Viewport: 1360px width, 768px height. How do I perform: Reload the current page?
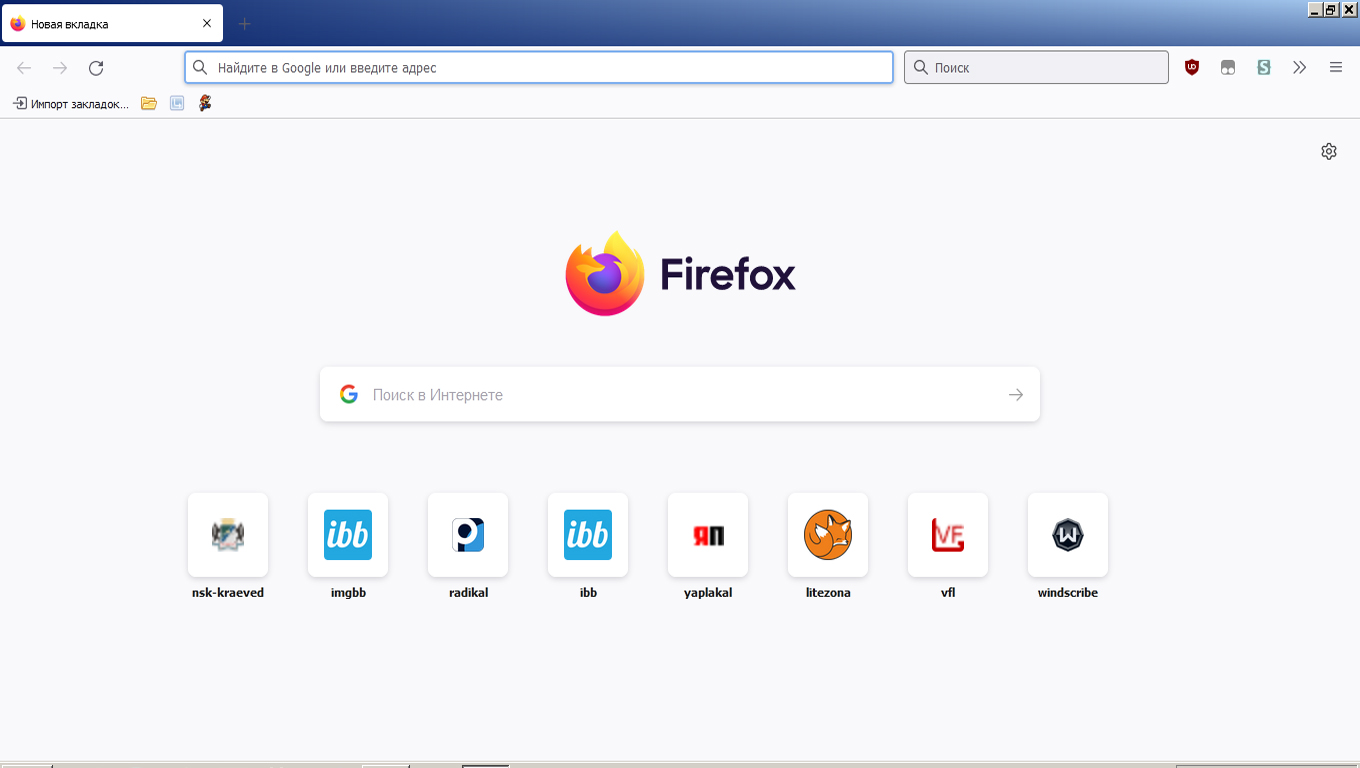point(96,68)
